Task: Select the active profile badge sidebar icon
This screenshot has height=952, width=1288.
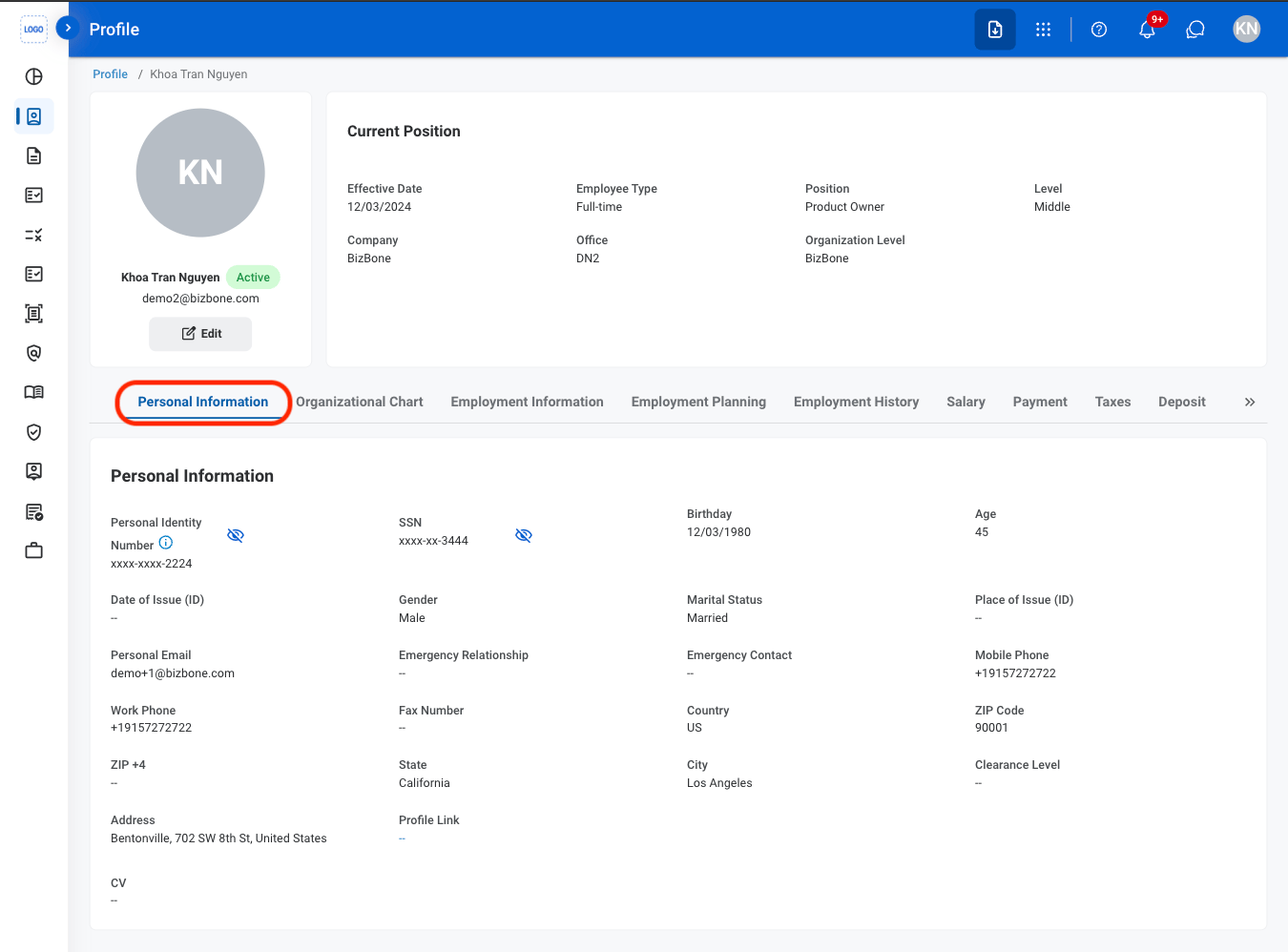Action: coord(34,116)
